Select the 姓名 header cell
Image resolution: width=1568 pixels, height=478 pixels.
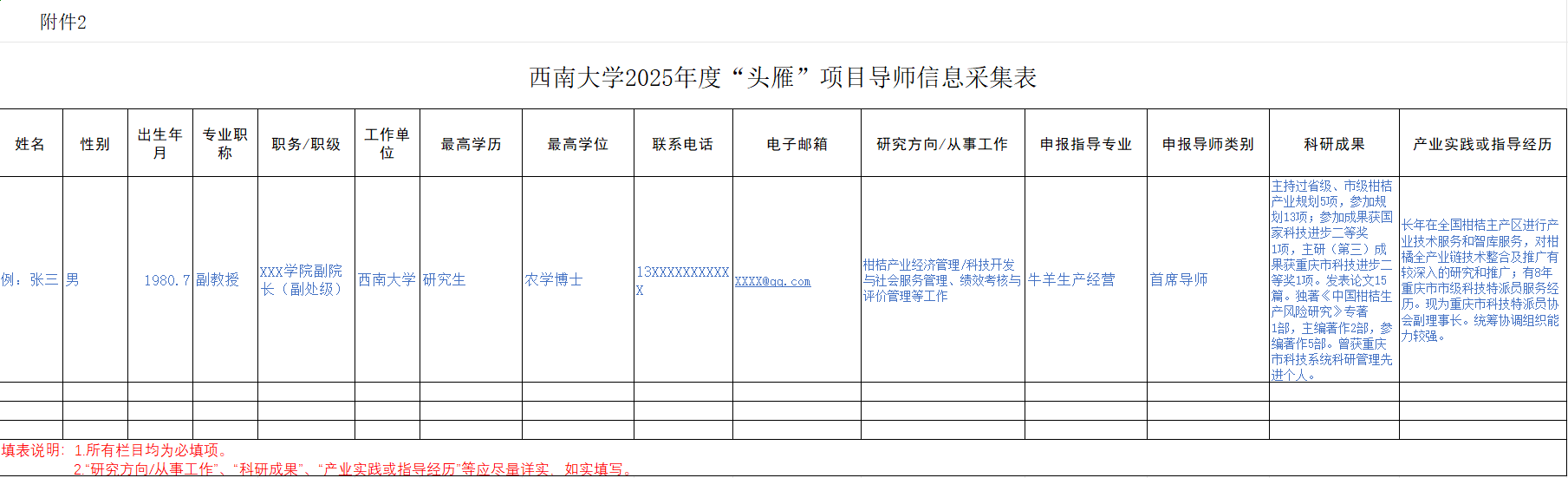coord(31,144)
